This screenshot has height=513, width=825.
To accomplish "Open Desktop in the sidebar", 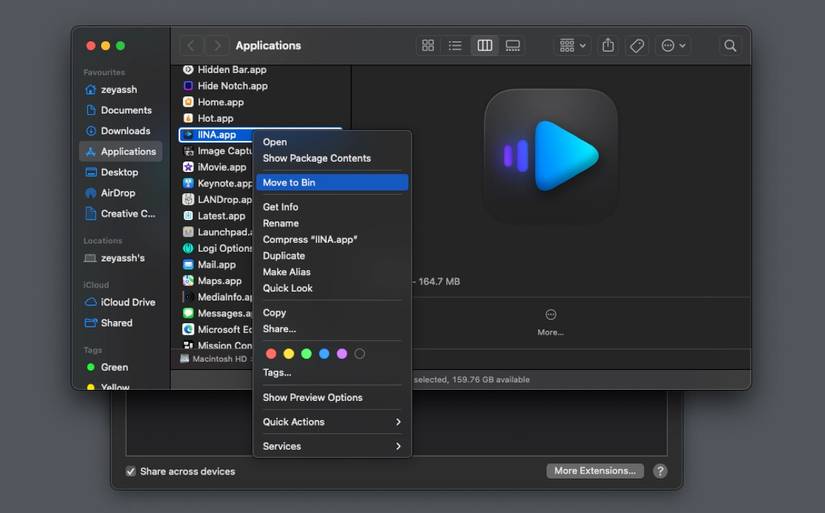I will (120, 172).
